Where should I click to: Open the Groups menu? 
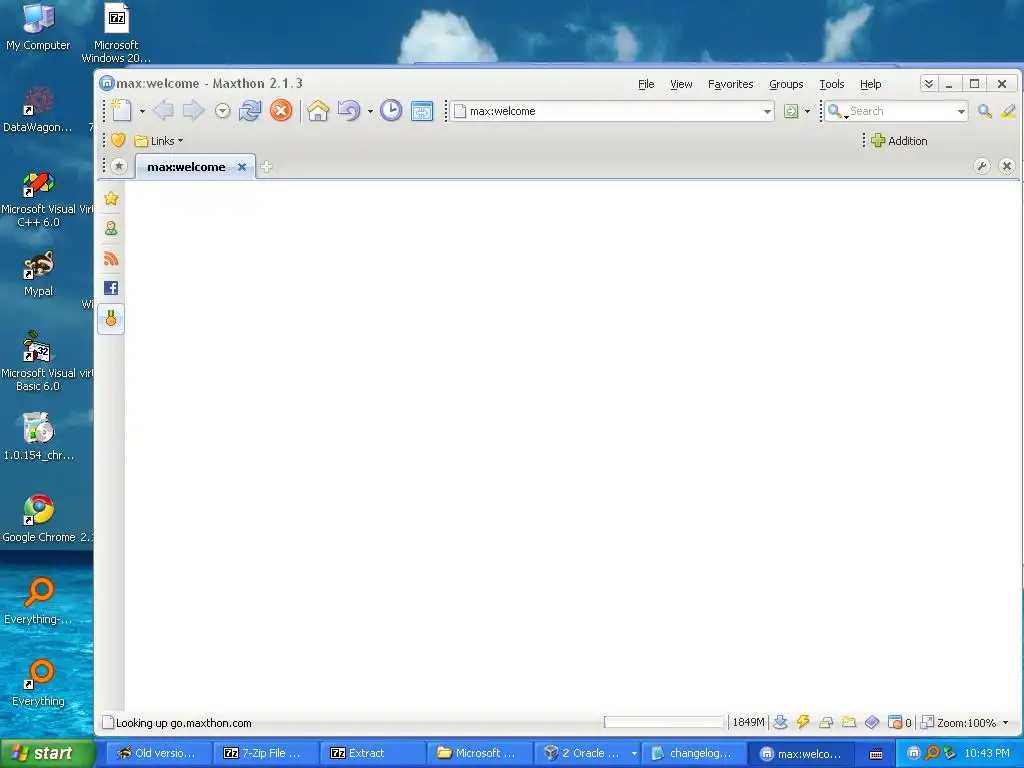click(786, 84)
